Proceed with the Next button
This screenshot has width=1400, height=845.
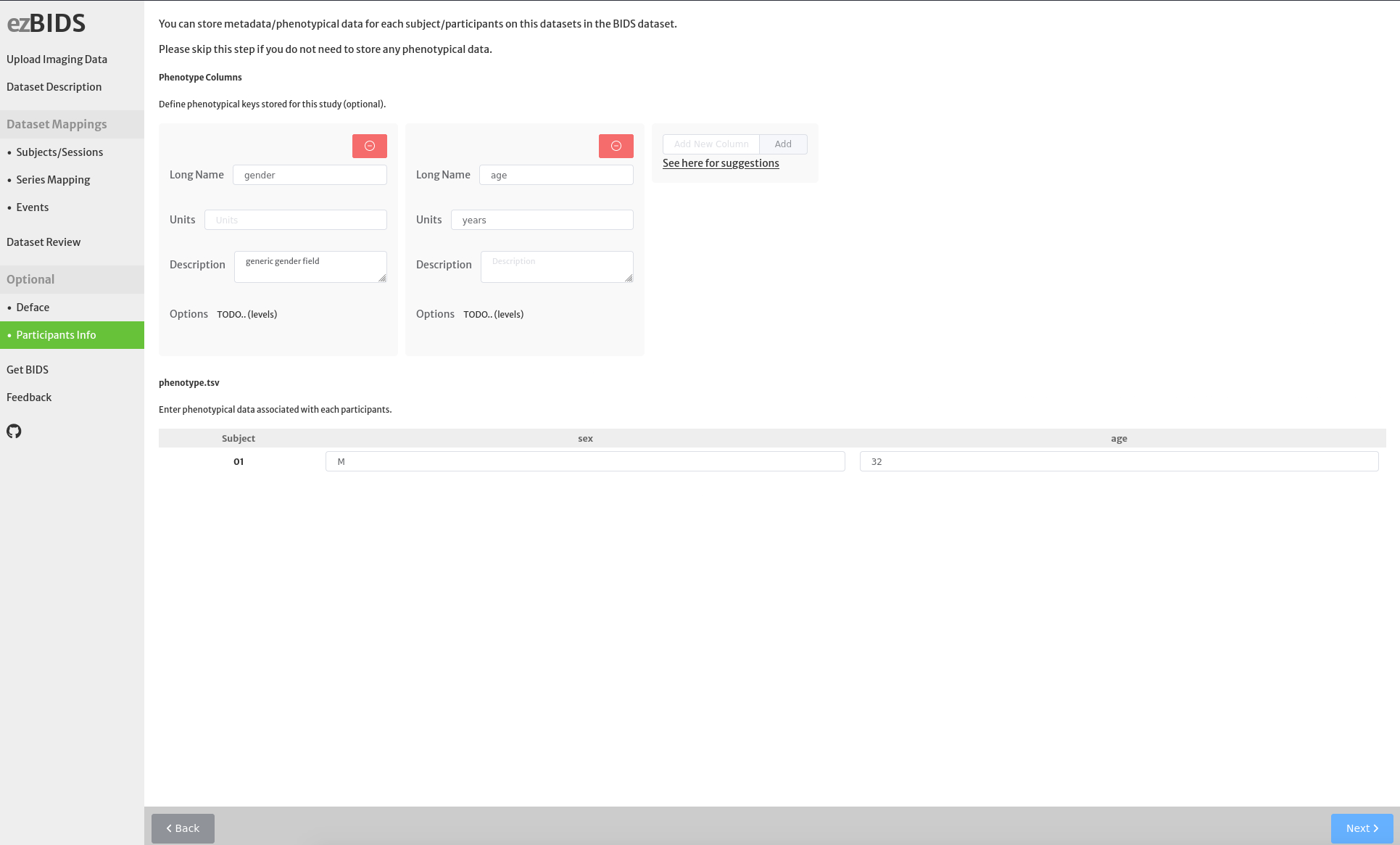1362,828
